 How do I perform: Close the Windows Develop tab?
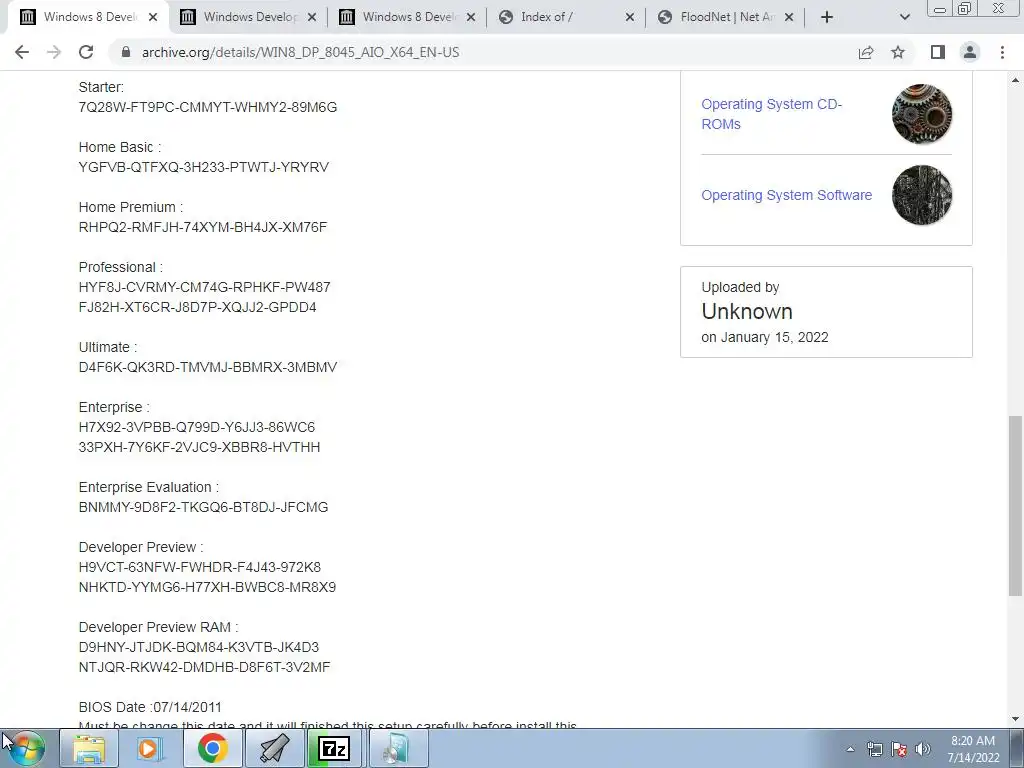coord(312,18)
